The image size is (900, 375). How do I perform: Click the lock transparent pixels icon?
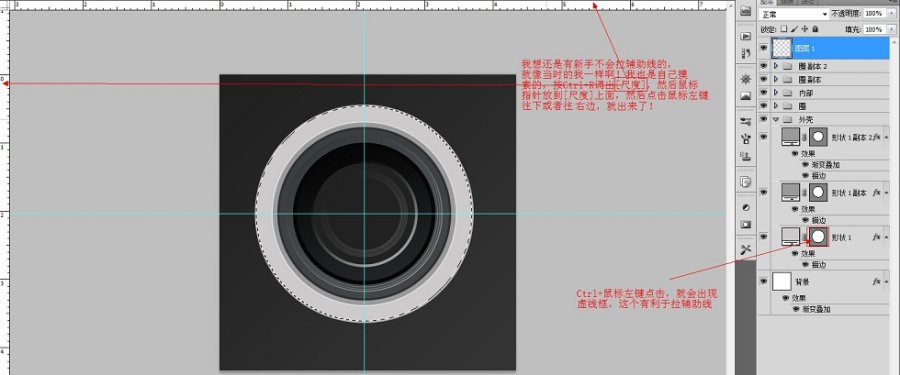pyautogui.click(x=784, y=29)
